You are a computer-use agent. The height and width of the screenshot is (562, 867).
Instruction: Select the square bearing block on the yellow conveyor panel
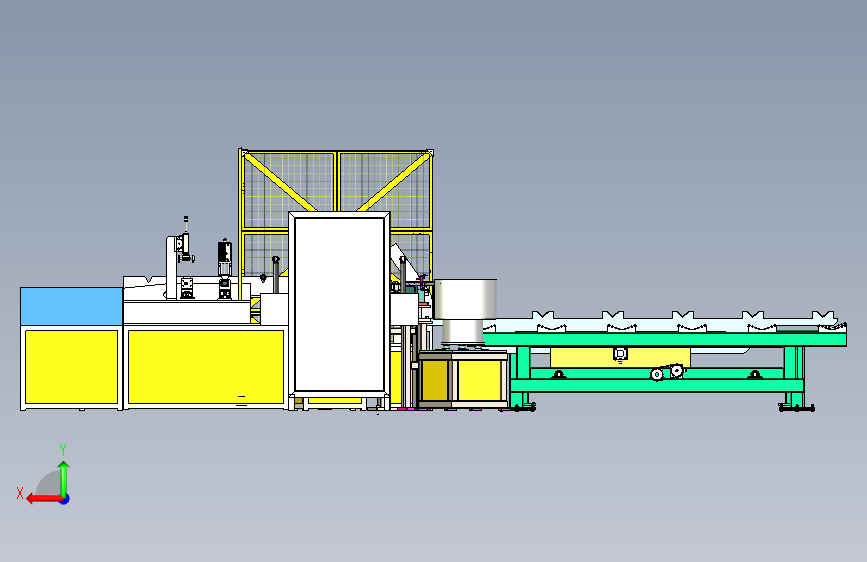coord(620,354)
